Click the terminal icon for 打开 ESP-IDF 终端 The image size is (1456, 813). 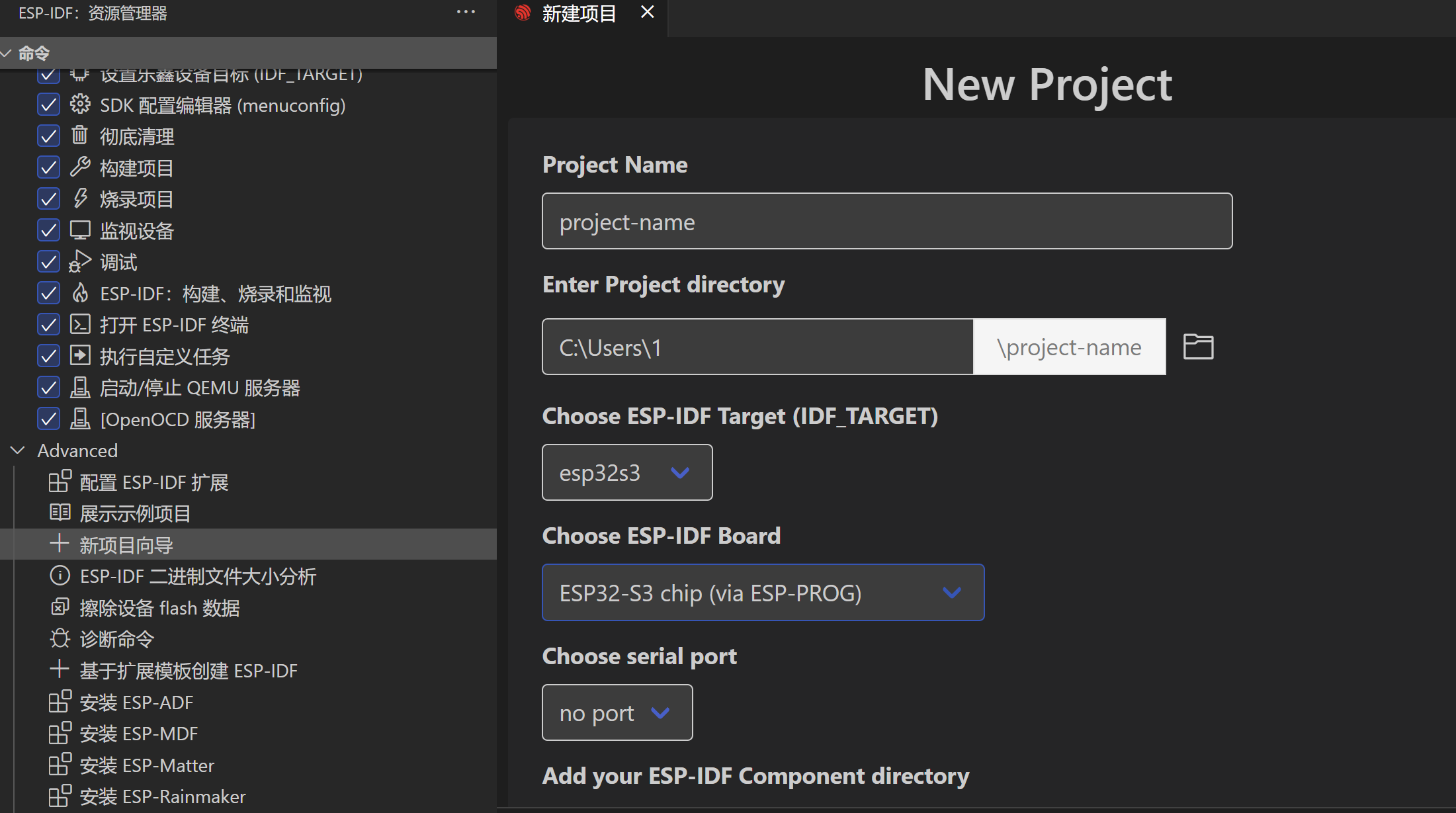point(80,324)
